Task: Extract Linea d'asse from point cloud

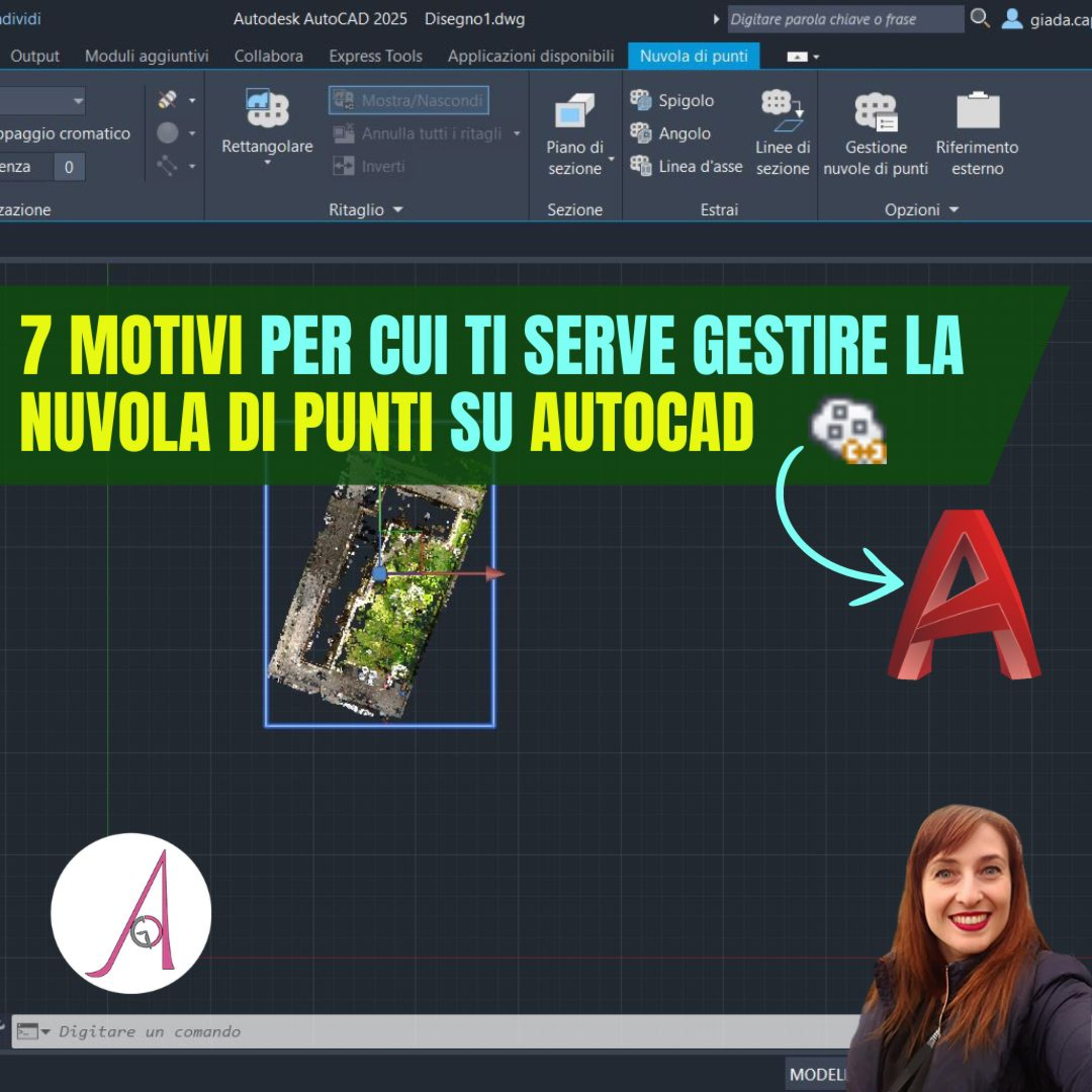Action: coord(686,166)
